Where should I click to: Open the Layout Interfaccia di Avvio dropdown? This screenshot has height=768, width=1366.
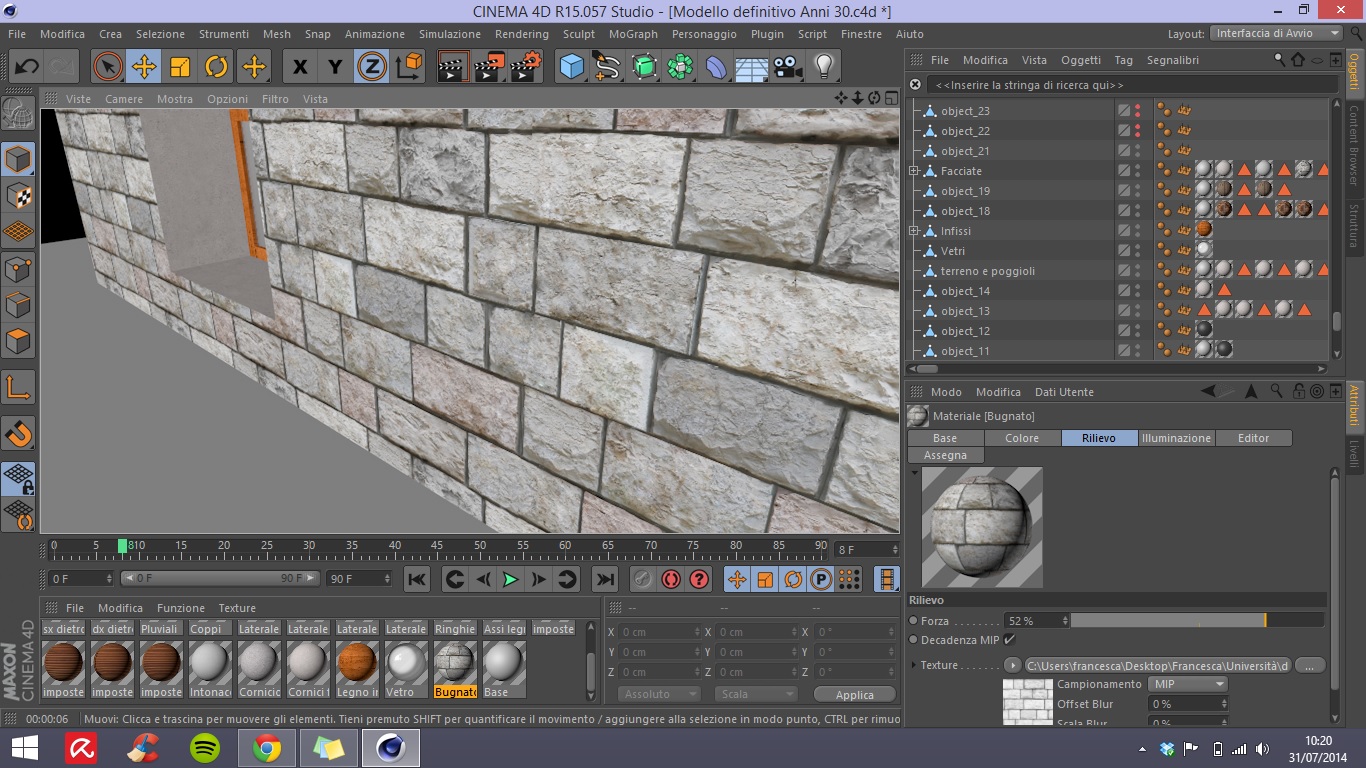[x=1277, y=33]
